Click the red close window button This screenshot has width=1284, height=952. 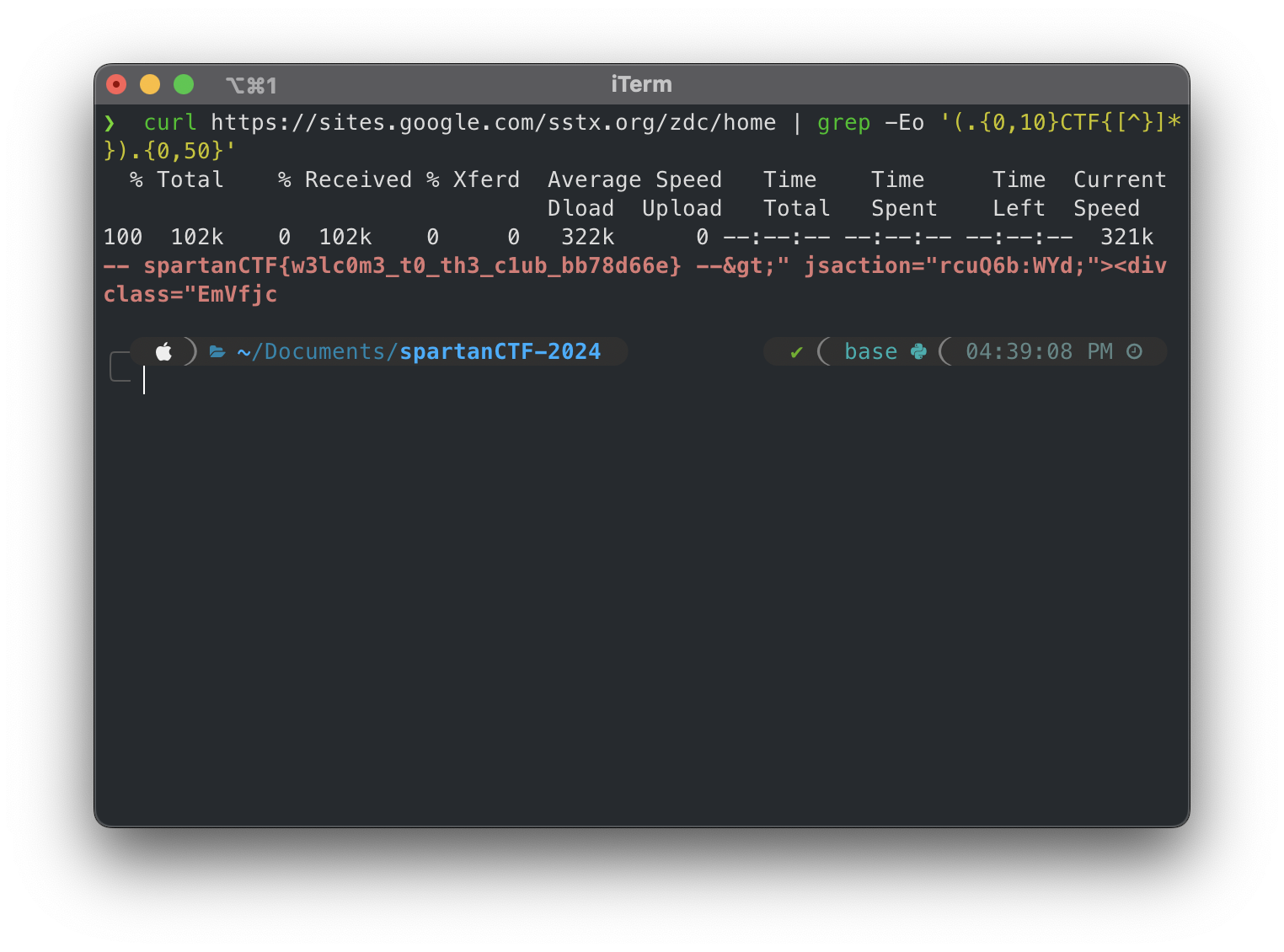pyautogui.click(x=116, y=84)
